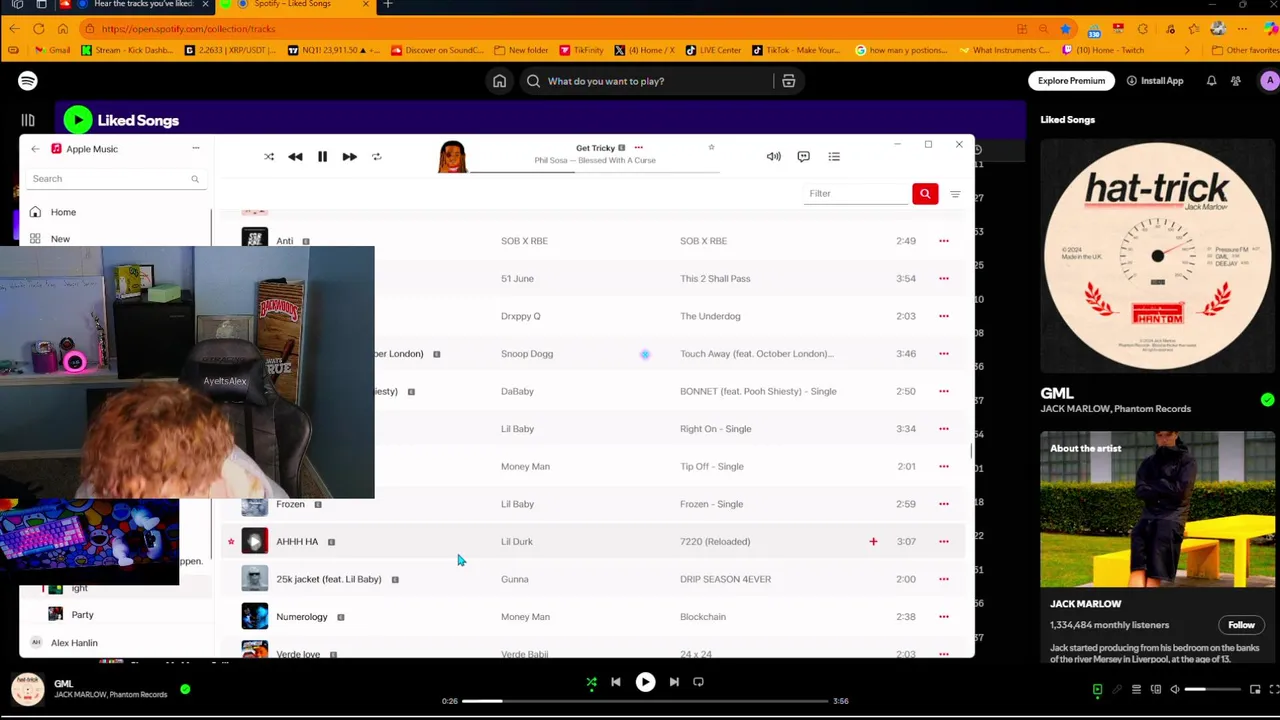Click the hat-trick album cover

coord(1156,257)
